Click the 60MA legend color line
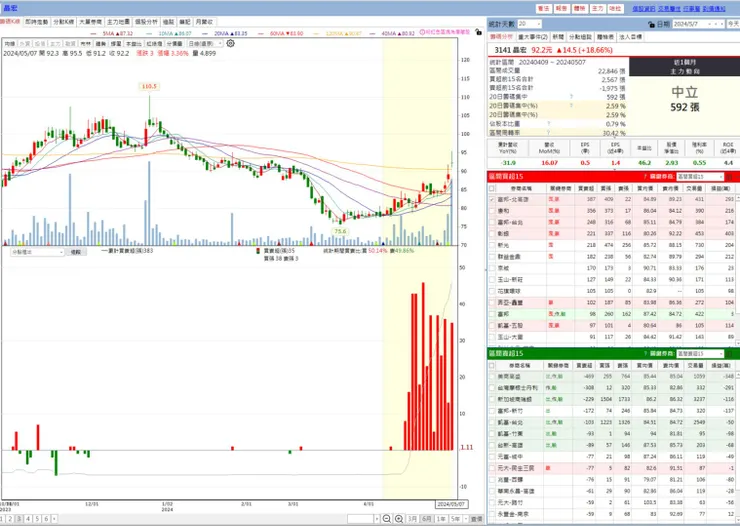740x526 pixels. pyautogui.click(x=260, y=33)
